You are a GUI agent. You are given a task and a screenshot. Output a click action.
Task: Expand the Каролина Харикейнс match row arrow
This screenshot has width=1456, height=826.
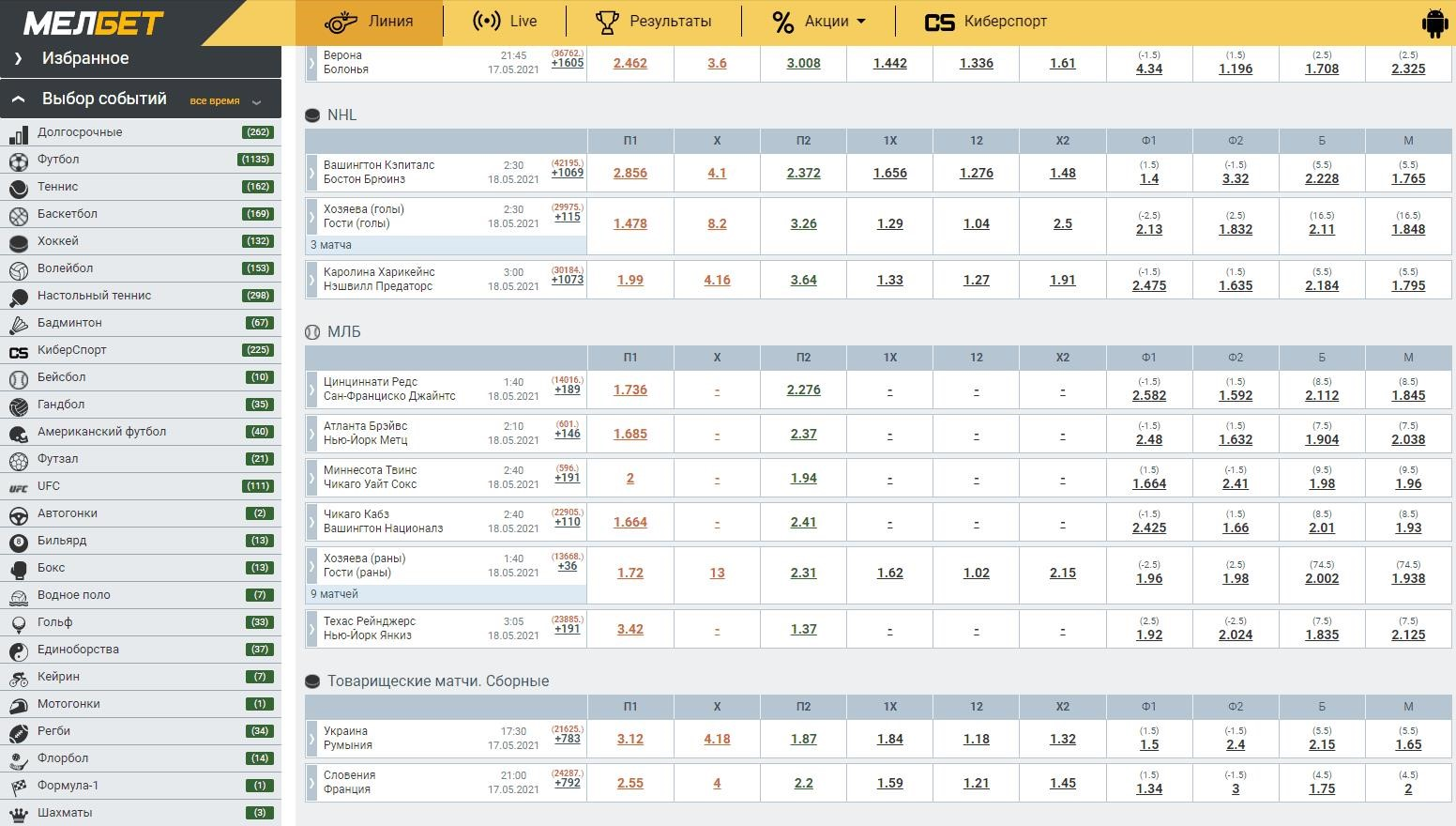pos(311,280)
